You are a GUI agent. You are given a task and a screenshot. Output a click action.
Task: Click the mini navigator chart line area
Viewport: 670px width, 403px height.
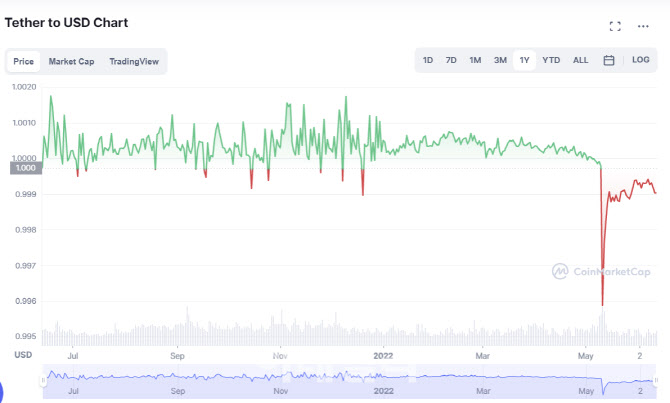coord(350,381)
